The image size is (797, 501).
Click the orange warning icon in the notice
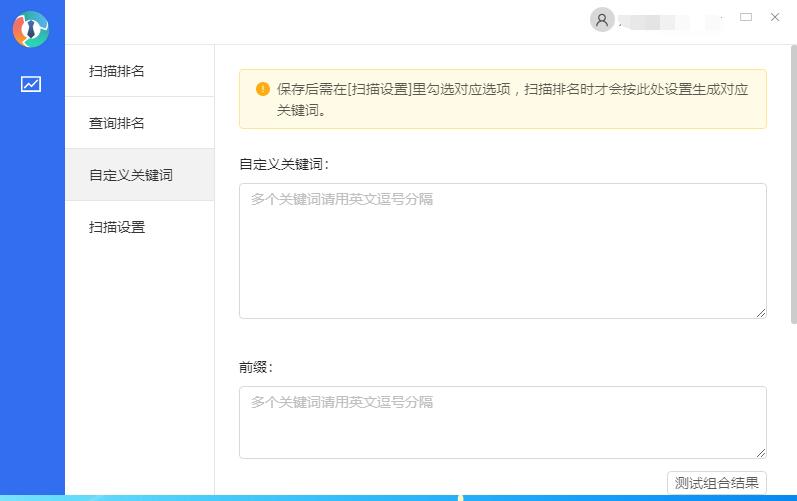tap(262, 88)
